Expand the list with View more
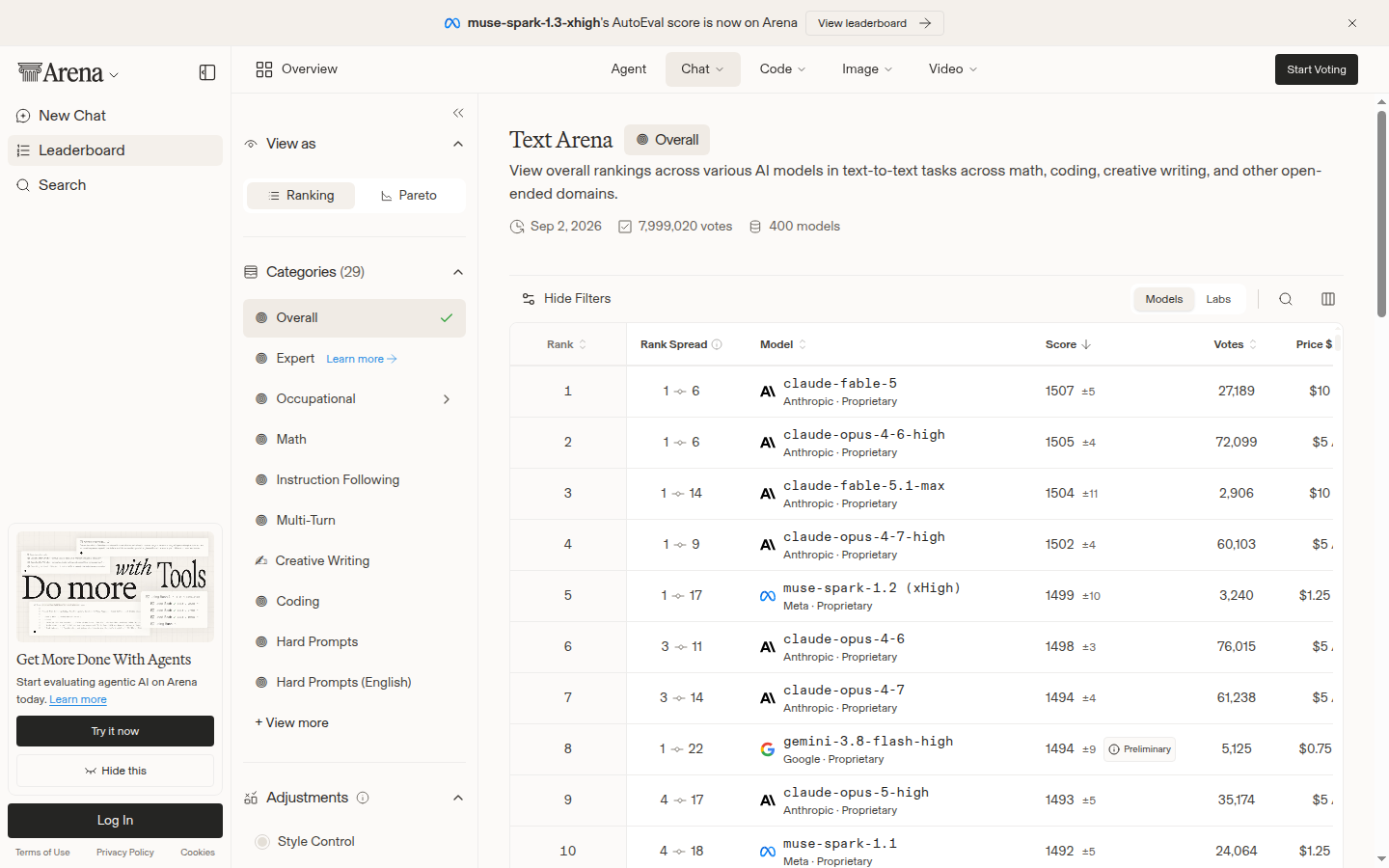 coord(292,723)
